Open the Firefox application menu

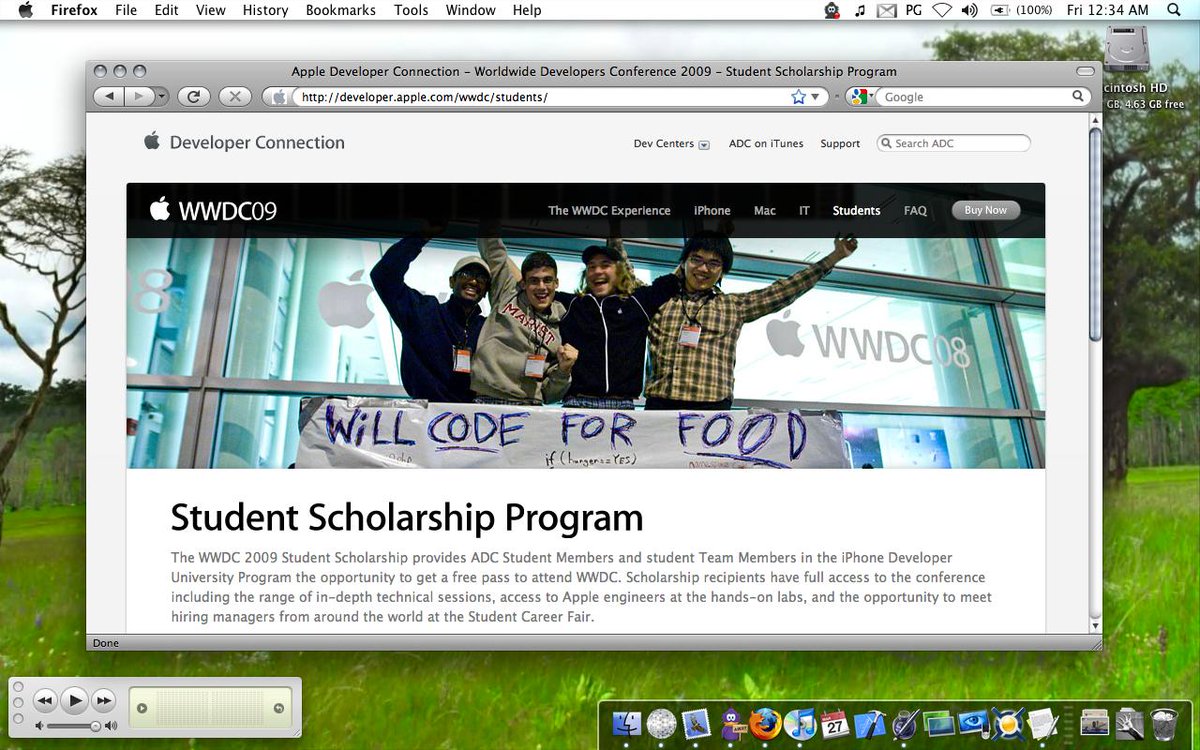click(74, 10)
